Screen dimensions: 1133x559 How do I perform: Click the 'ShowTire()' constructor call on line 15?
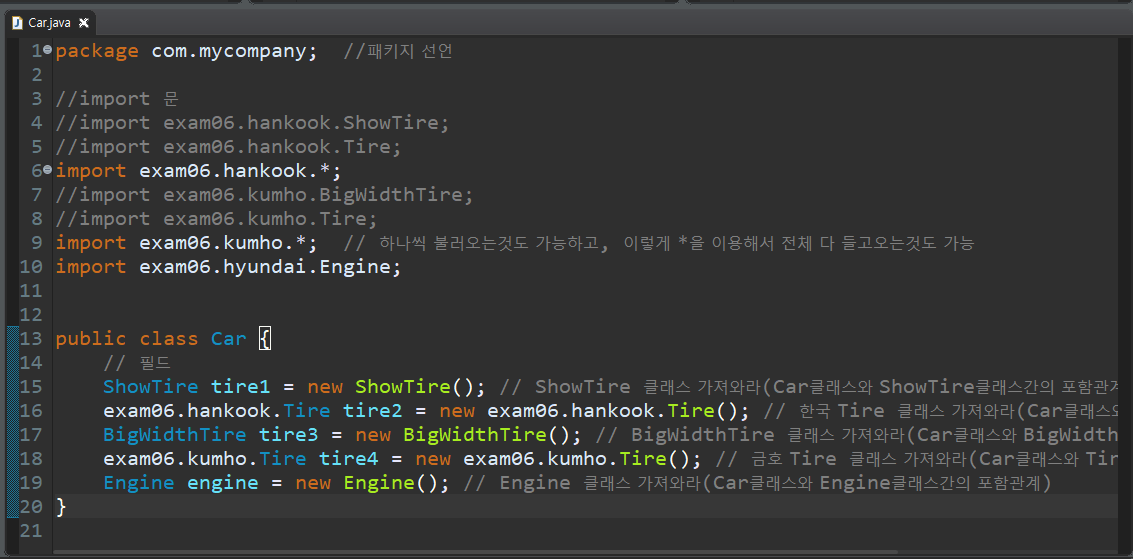tap(413, 386)
